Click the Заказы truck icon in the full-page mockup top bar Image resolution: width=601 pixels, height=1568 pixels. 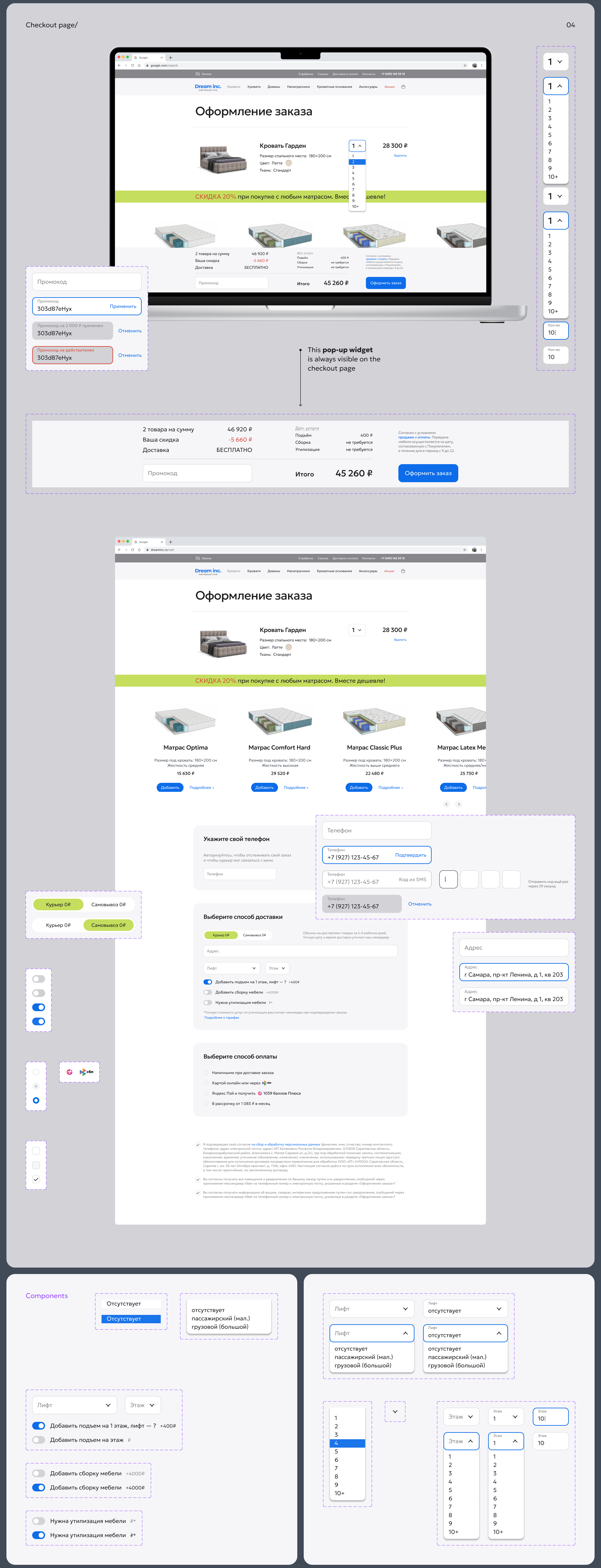(198, 558)
